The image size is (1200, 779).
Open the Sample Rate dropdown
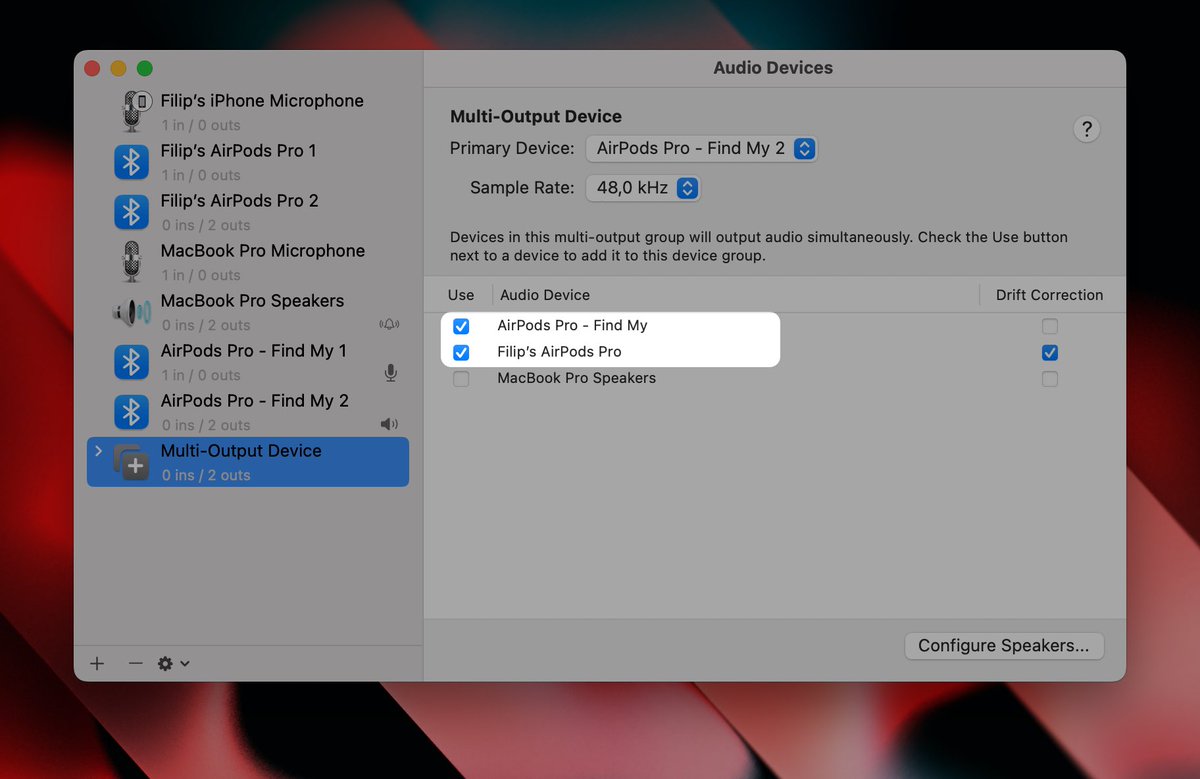642,188
